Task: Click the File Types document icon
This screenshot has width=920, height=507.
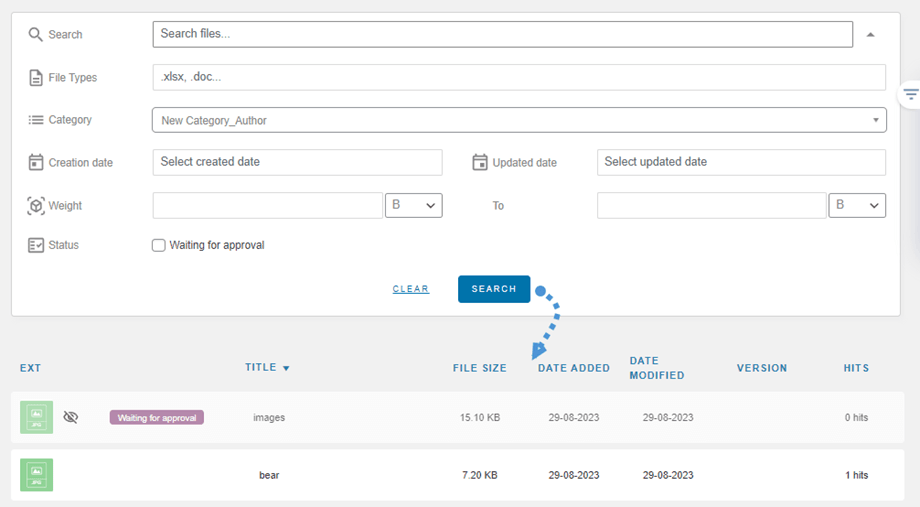Action: click(36, 77)
